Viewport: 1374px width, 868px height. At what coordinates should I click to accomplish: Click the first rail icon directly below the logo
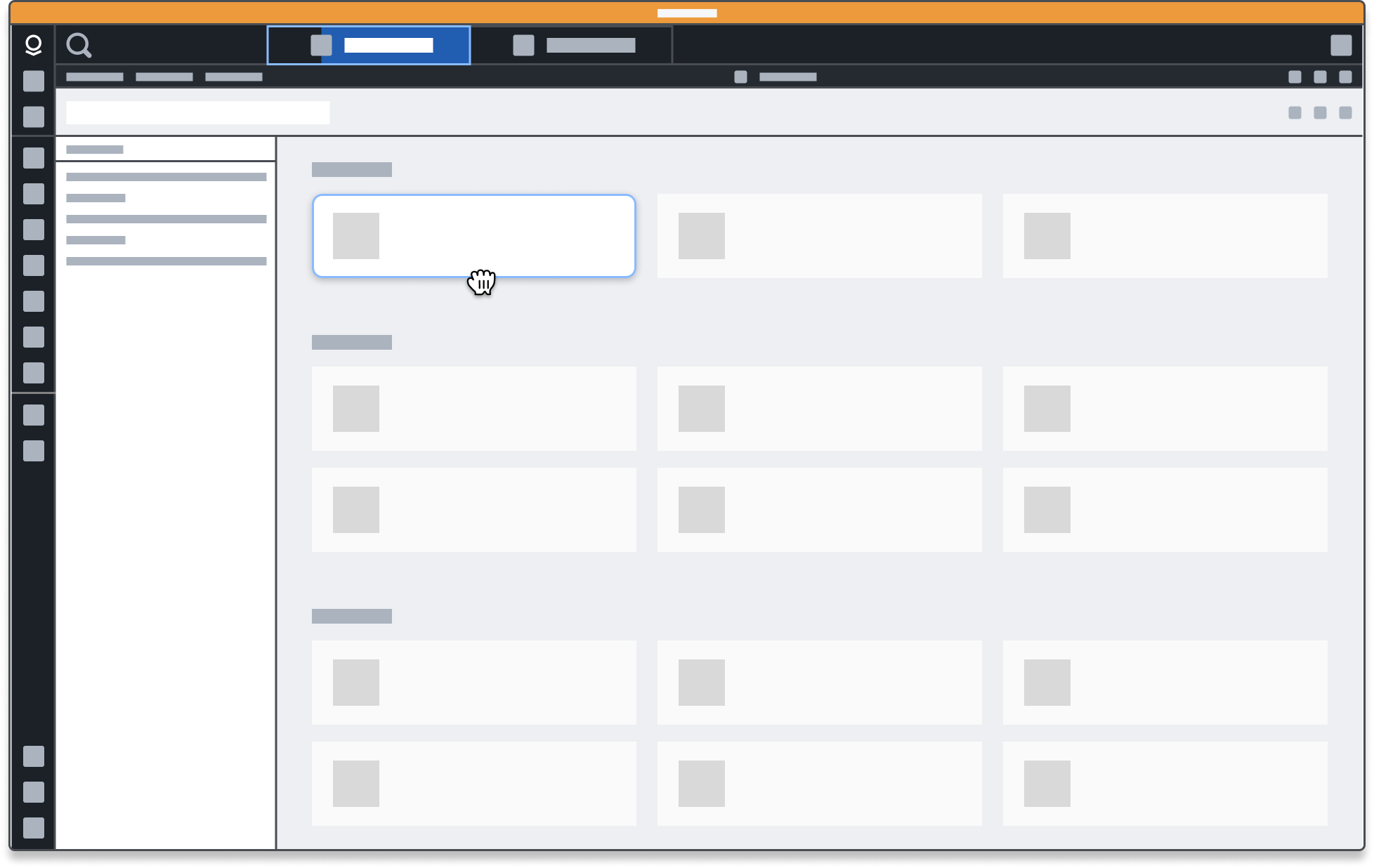[34, 81]
